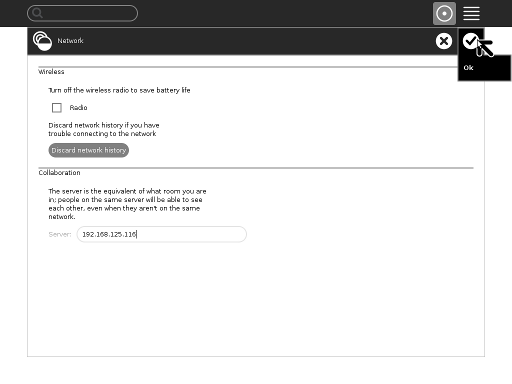The width and height of the screenshot is (512, 384).
Task: Click 'The server is the equivalent' description
Action: [x=127, y=204]
